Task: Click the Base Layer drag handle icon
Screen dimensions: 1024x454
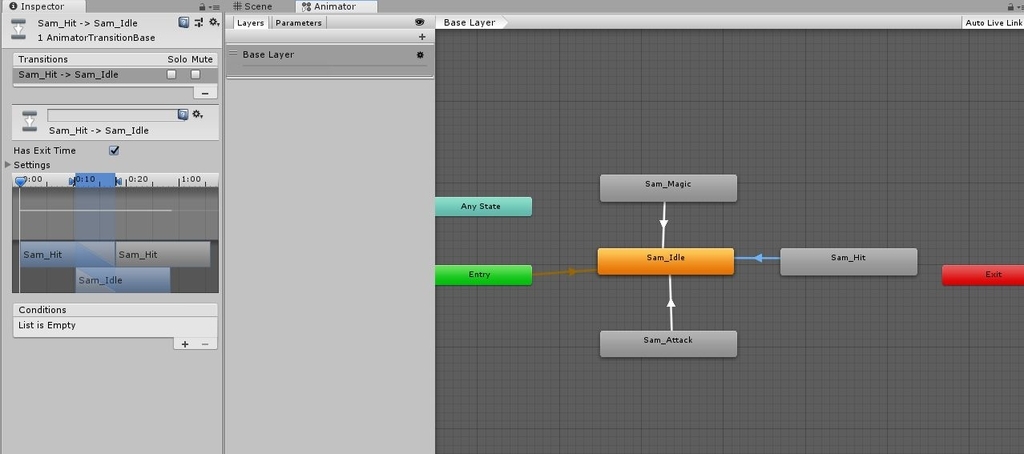Action: click(x=233, y=53)
